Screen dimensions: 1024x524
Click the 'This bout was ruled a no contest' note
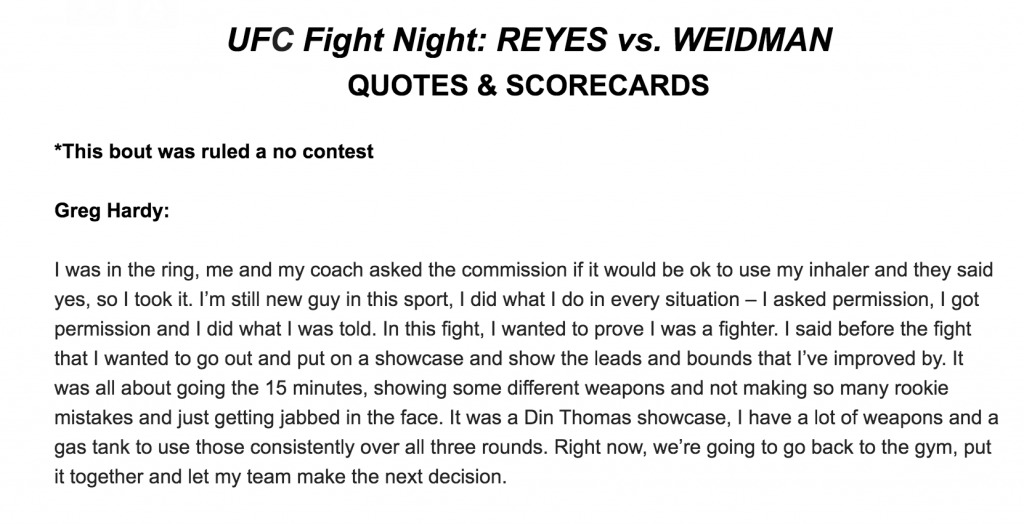pyautogui.click(x=214, y=152)
